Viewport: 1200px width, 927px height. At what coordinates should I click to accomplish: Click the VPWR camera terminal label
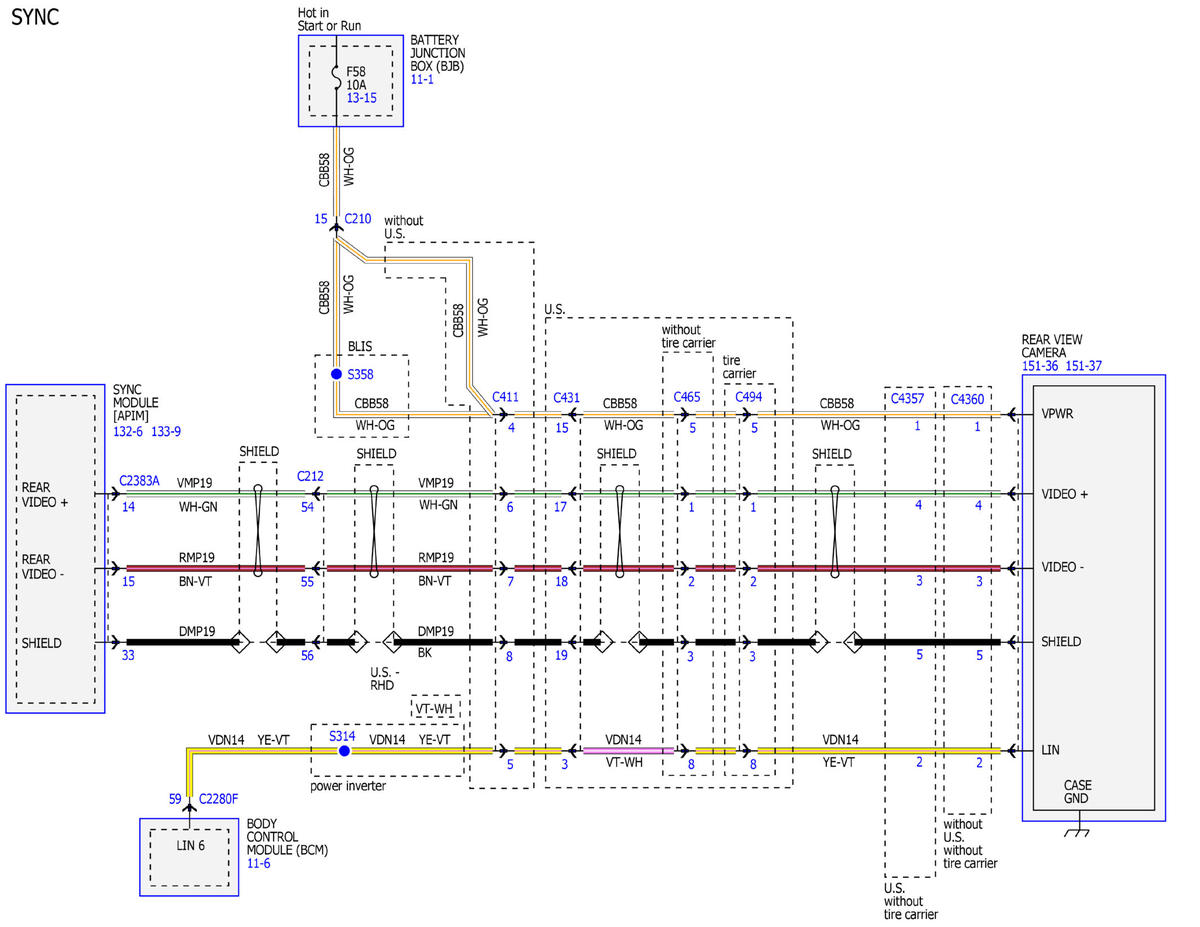(x=1058, y=413)
